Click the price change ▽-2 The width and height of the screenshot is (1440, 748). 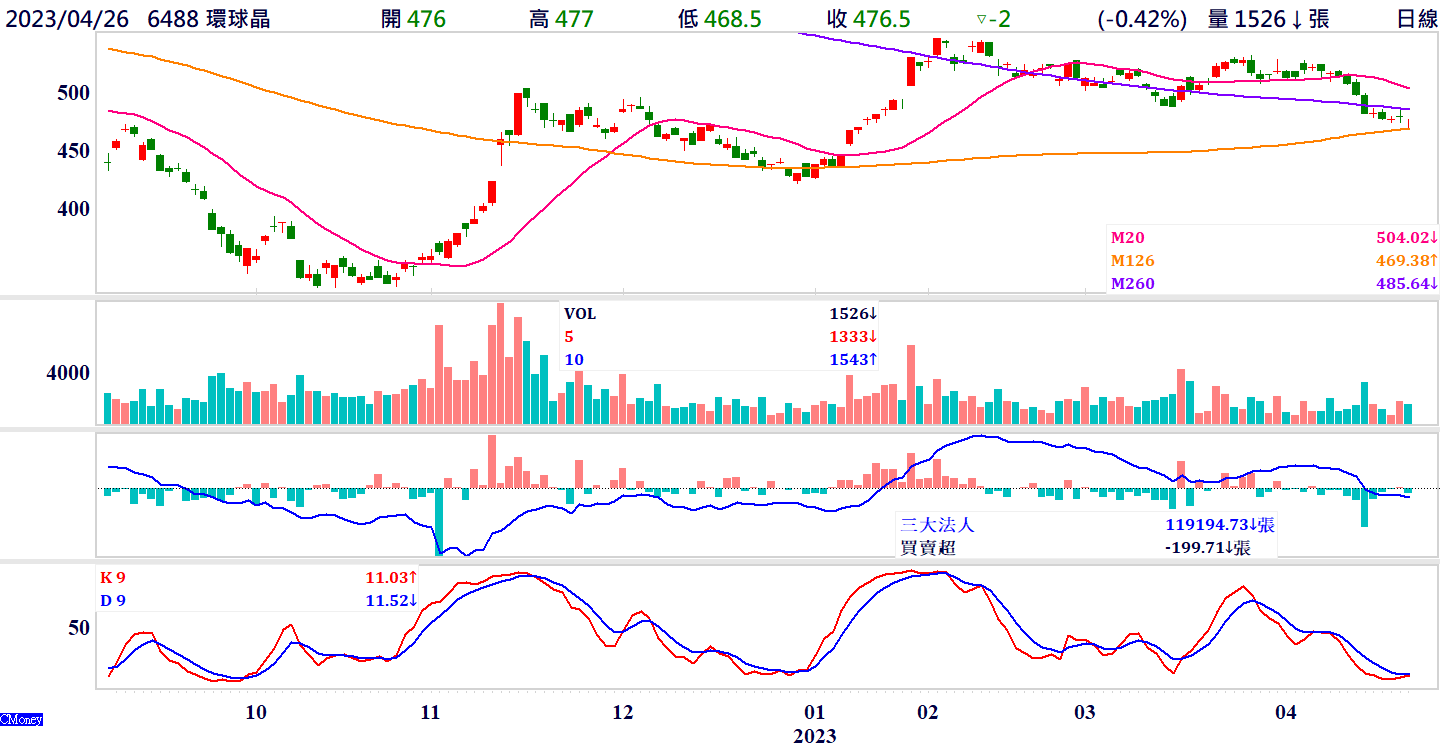pos(995,19)
